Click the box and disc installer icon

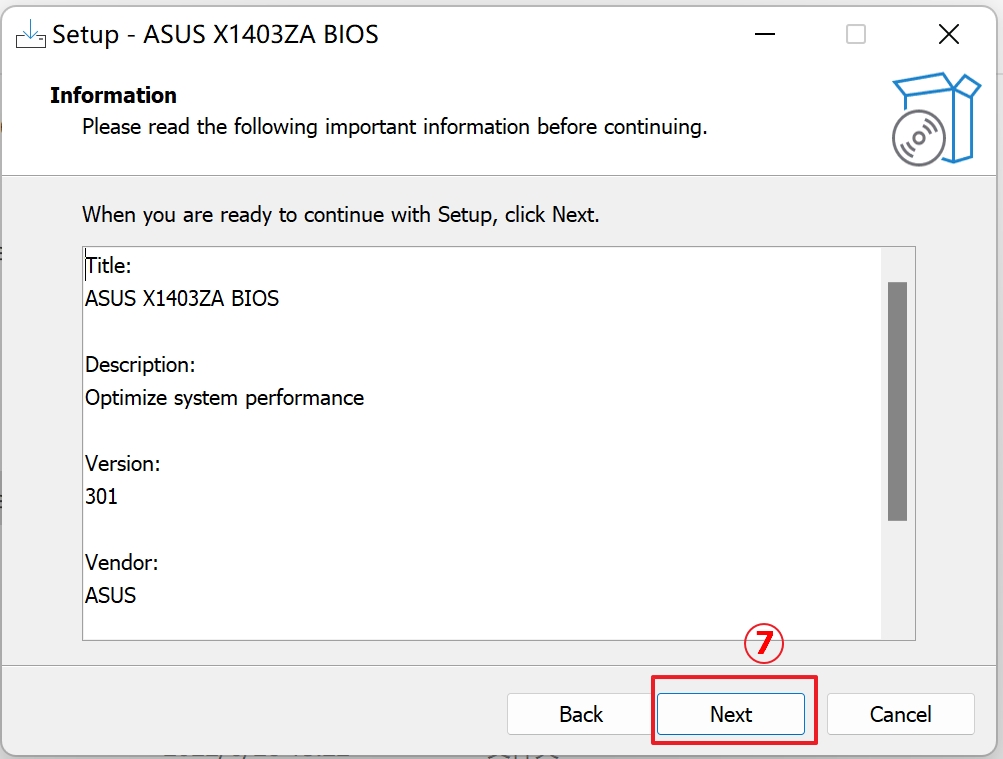pos(935,118)
